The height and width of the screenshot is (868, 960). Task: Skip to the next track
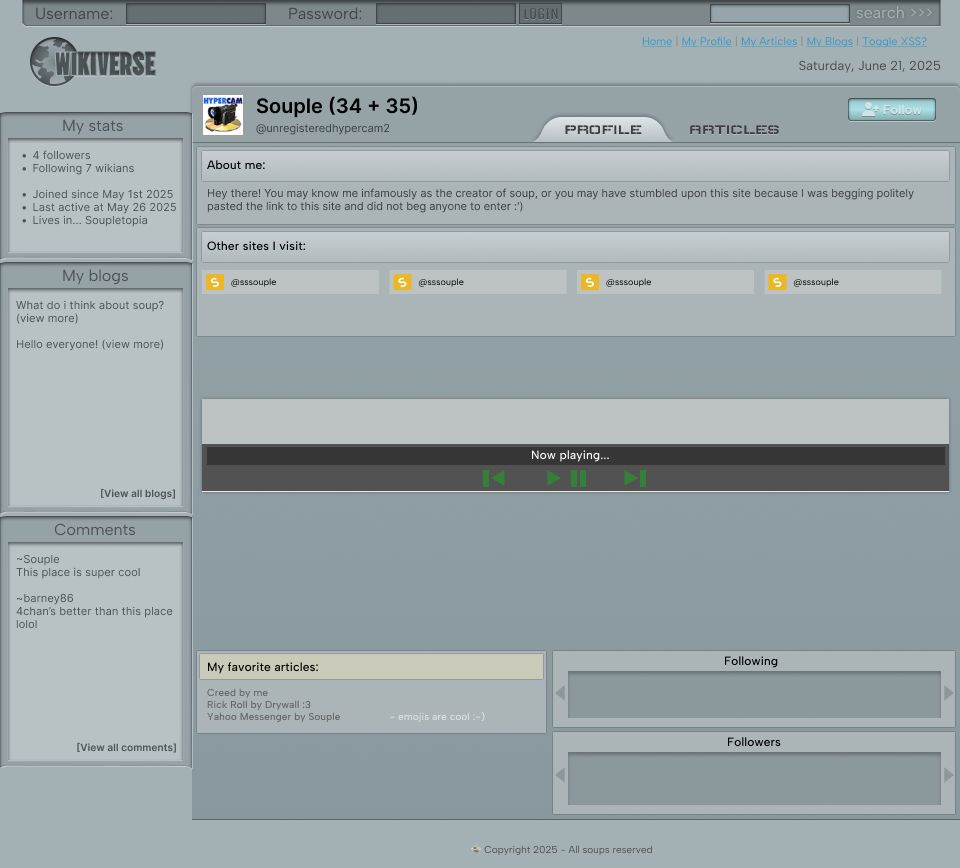pyautogui.click(x=635, y=478)
